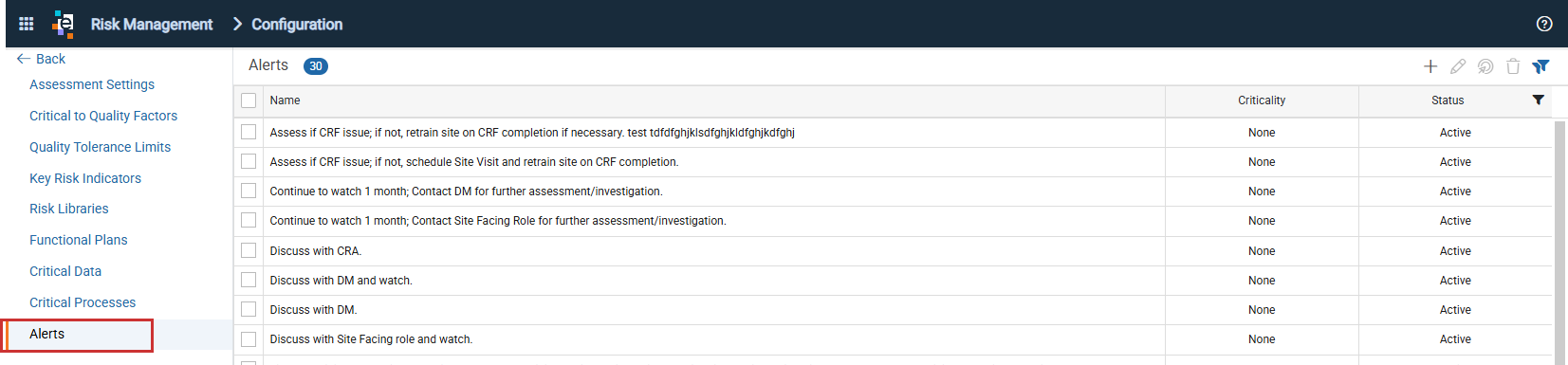This screenshot has height=365, width=1568.
Task: Click Risk Management in header
Action: (152, 24)
